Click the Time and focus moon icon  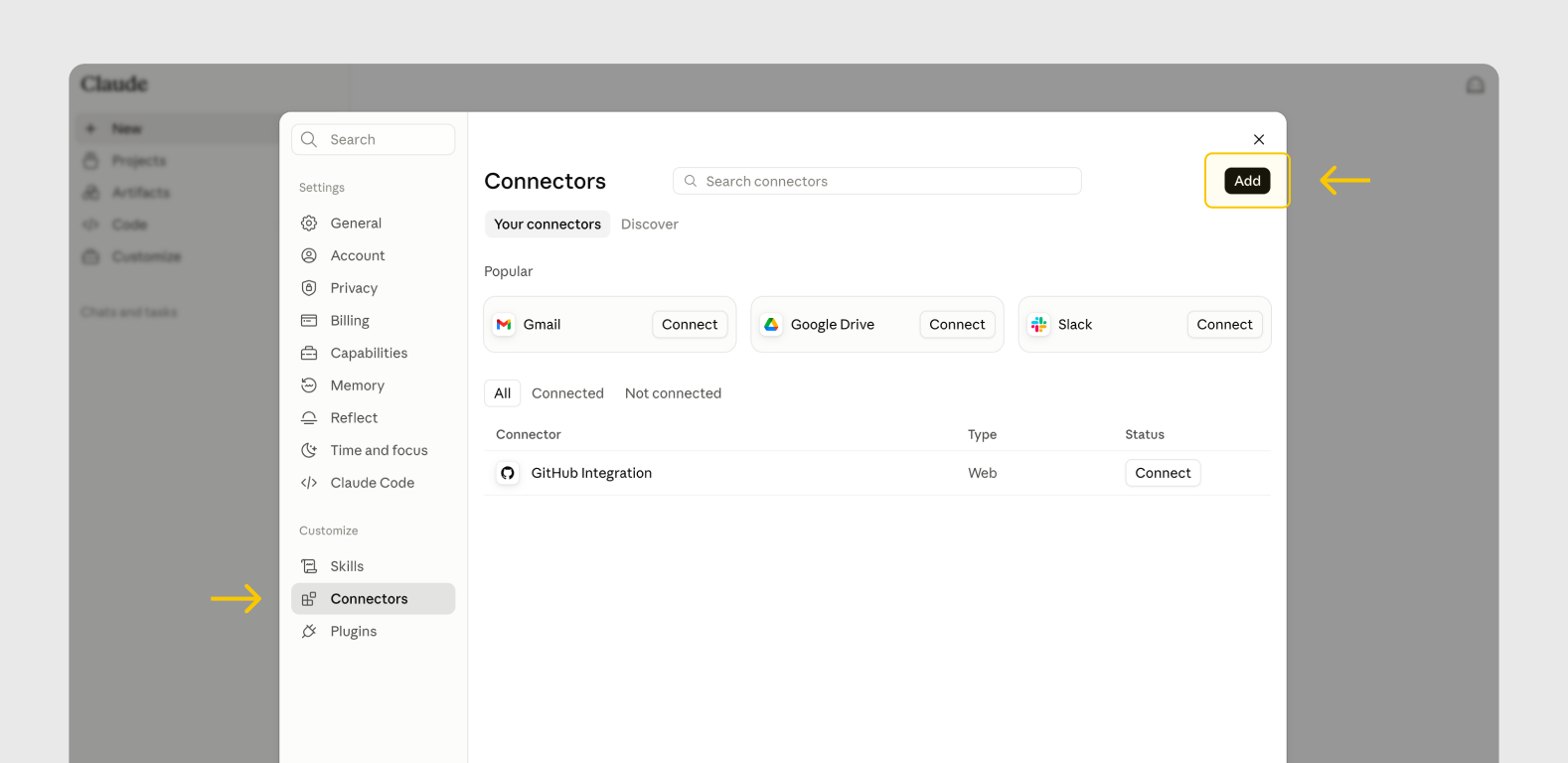click(x=309, y=450)
